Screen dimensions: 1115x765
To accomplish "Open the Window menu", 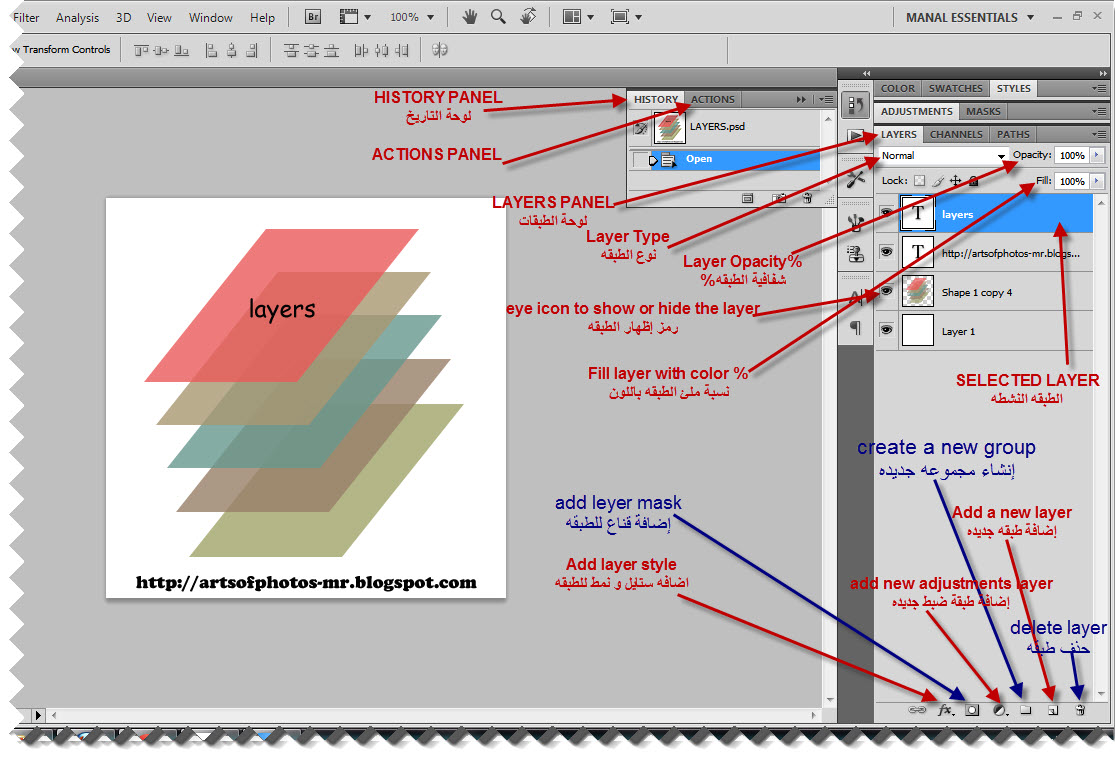I will (x=210, y=16).
